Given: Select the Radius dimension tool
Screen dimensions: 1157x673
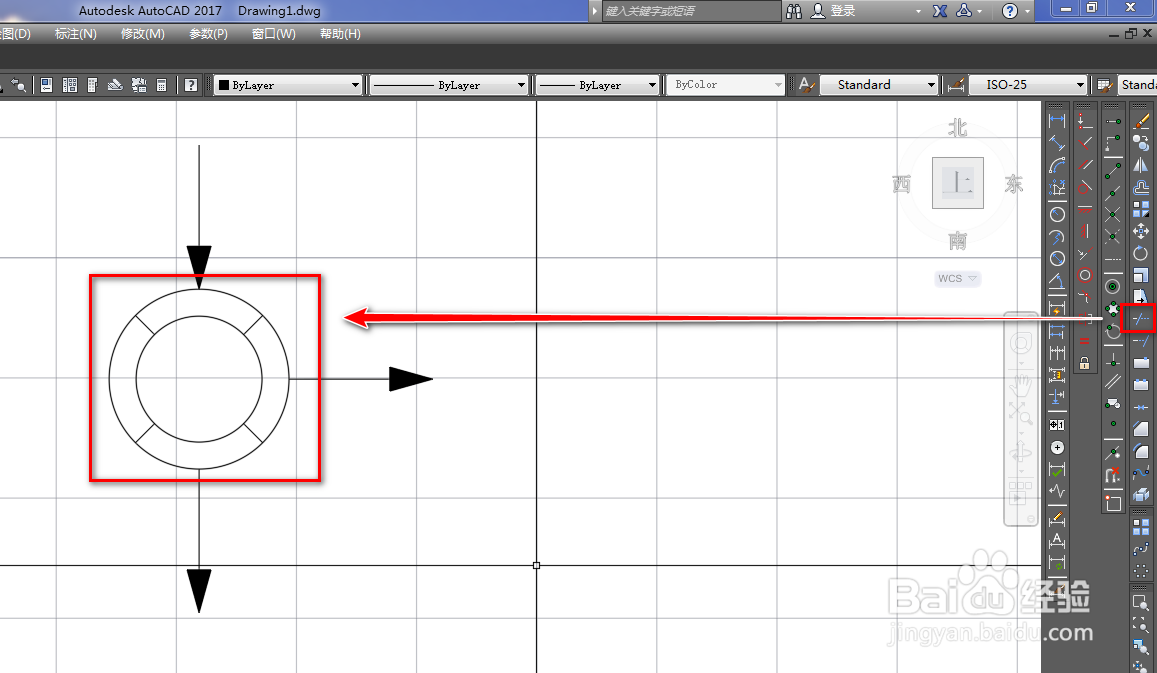Looking at the screenshot, I should point(1057,214).
